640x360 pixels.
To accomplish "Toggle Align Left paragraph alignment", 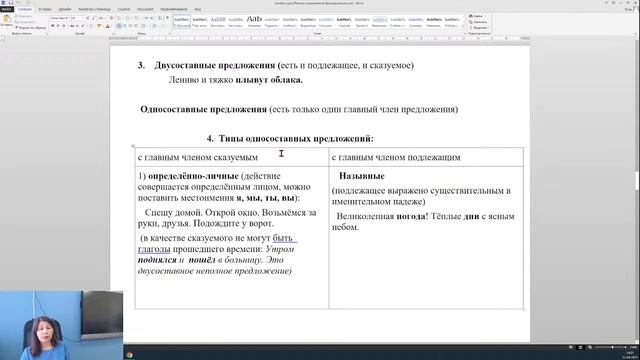I will [119, 26].
